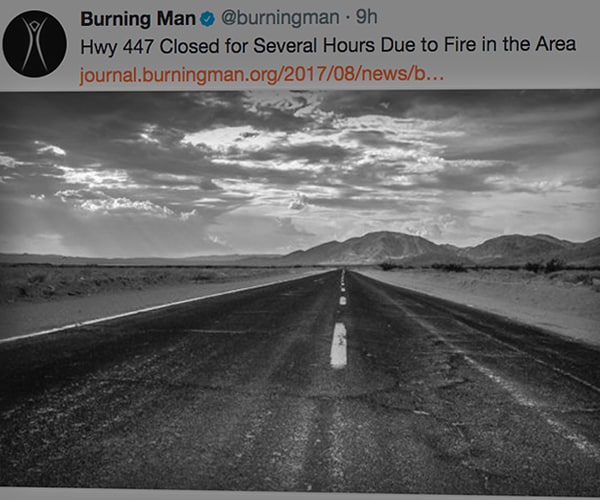Click the 9h tweet timestamp
The width and height of the screenshot is (600, 500).
tap(366, 17)
